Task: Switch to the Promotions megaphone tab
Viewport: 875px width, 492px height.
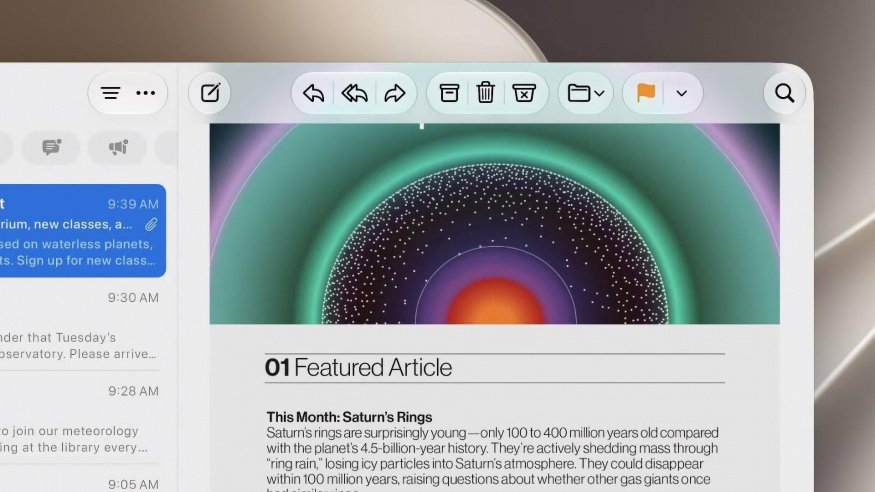Action: (118, 147)
